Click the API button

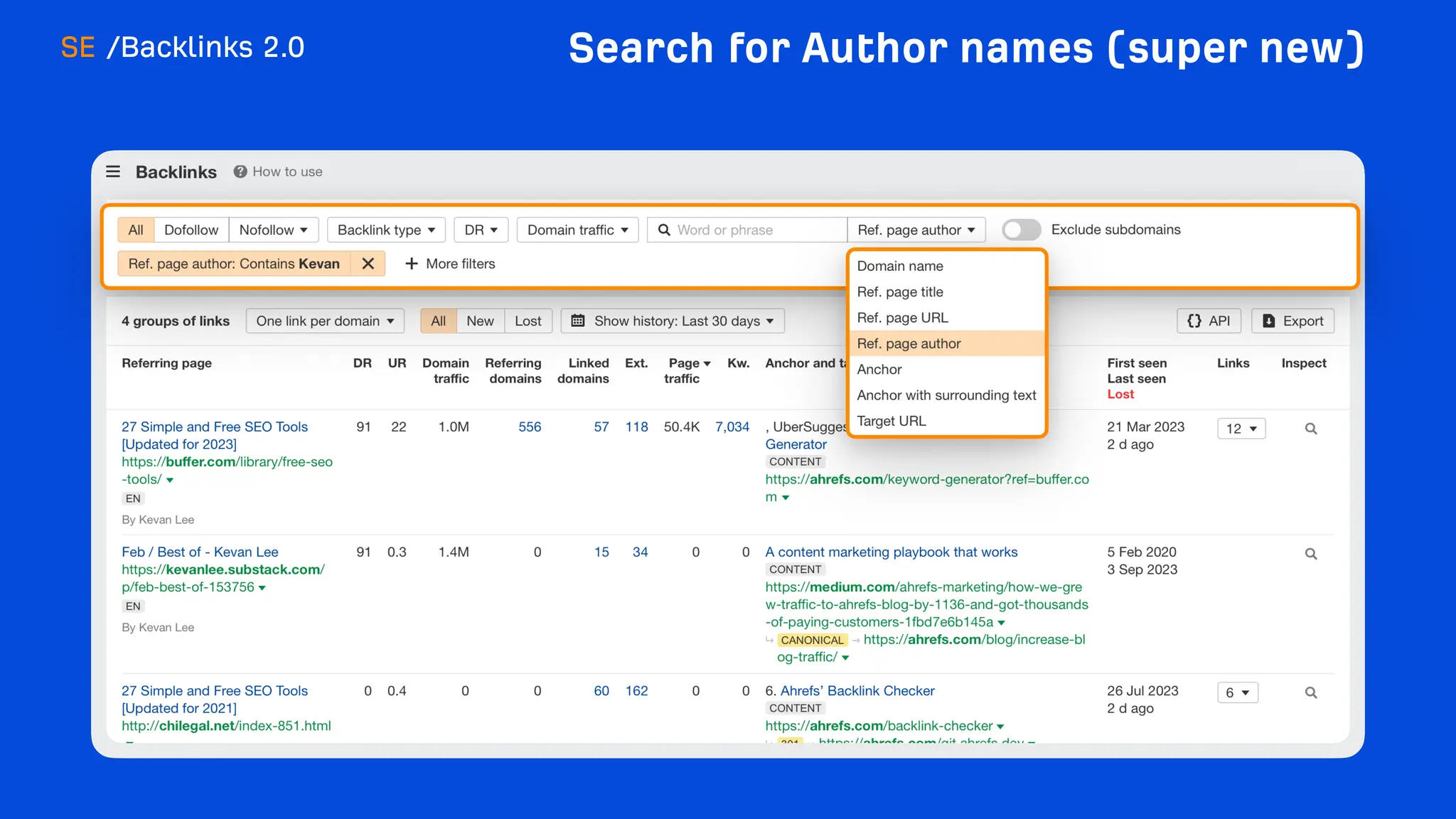click(1209, 321)
